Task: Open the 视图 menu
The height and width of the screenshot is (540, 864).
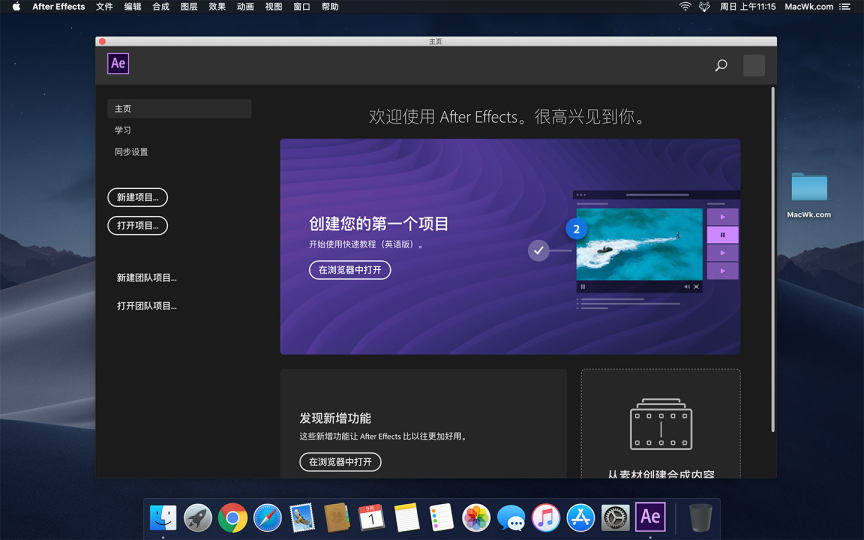Action: coord(273,7)
